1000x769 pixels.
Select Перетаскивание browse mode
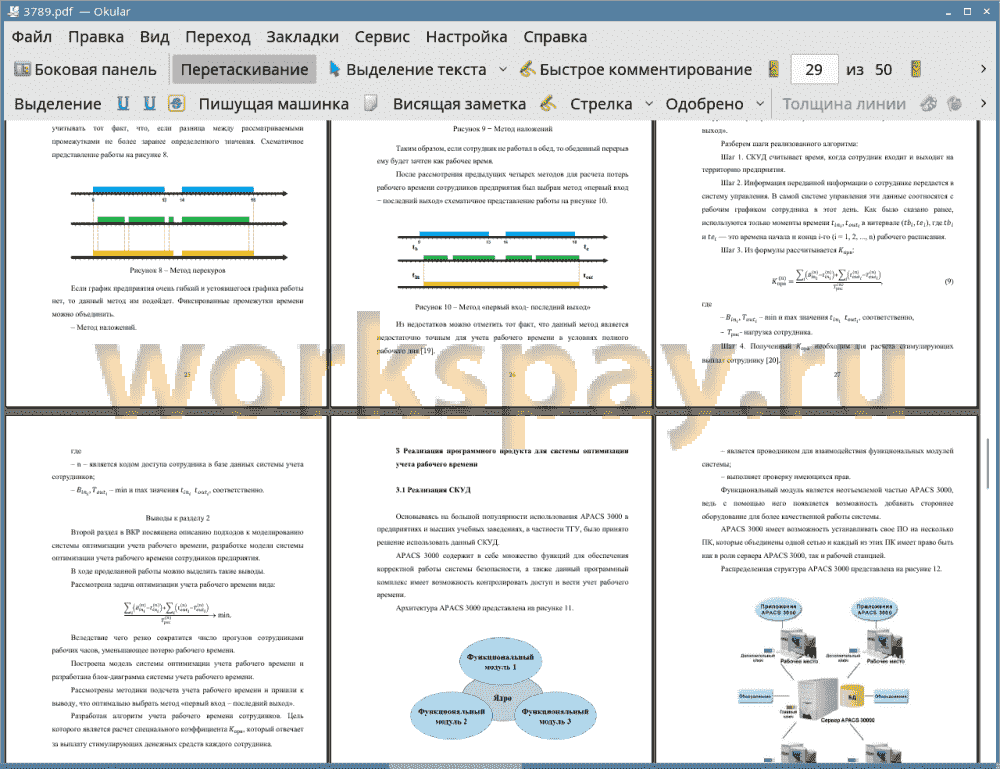point(244,70)
